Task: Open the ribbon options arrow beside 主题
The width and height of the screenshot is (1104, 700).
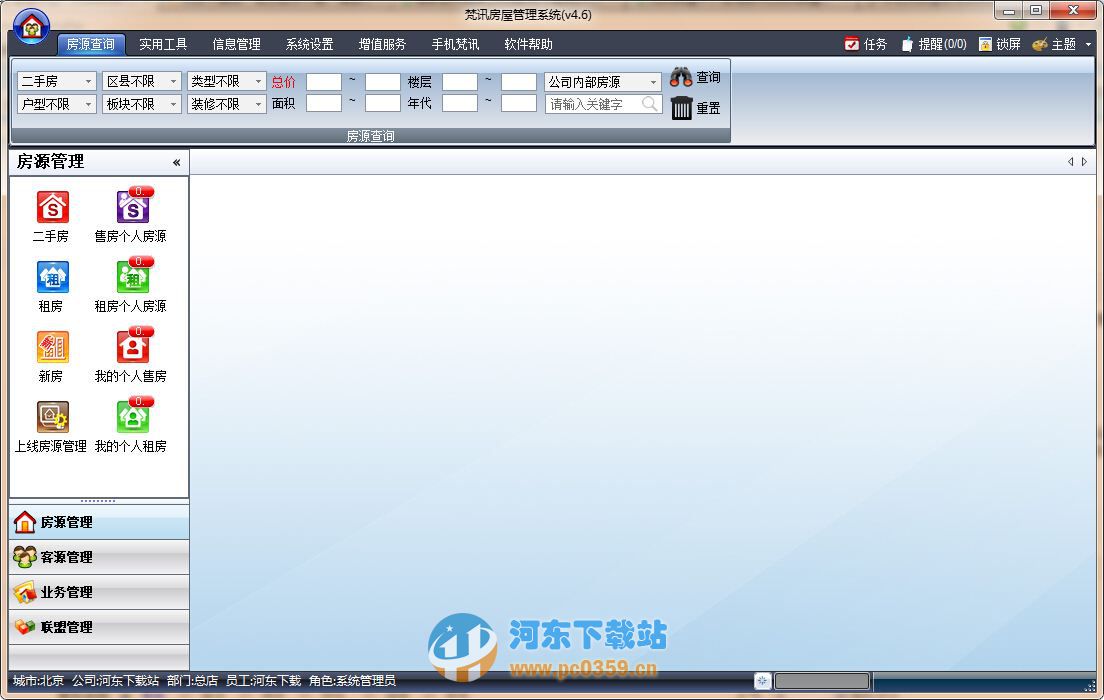Action: tap(1088, 44)
